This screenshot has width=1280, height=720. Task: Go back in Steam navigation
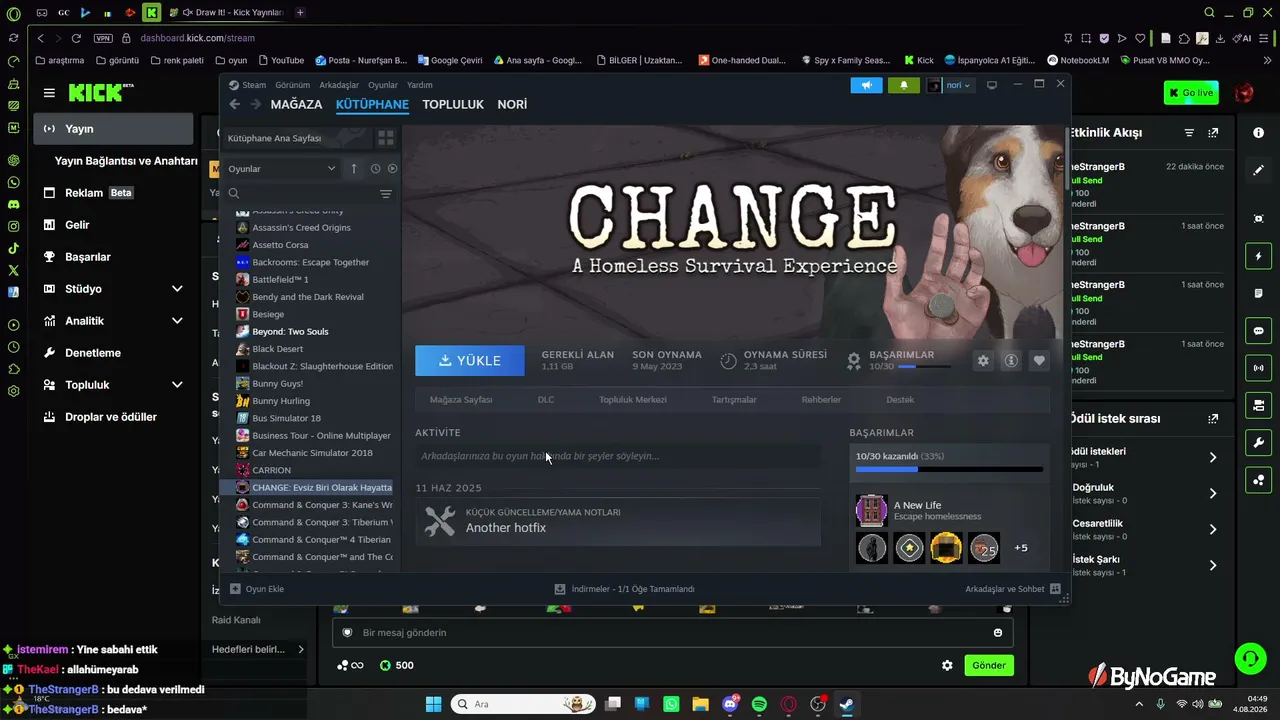pos(235,104)
